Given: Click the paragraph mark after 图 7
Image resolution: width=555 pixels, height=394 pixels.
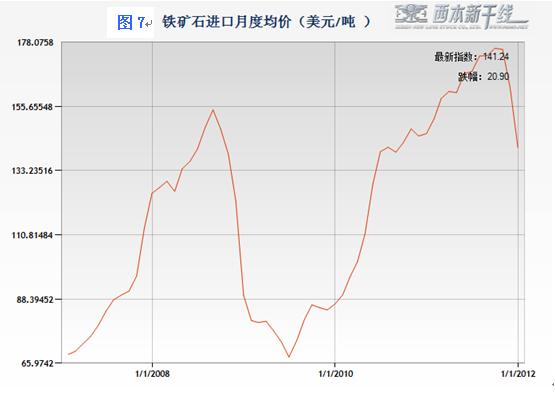Looking at the screenshot, I should [x=149, y=24].
